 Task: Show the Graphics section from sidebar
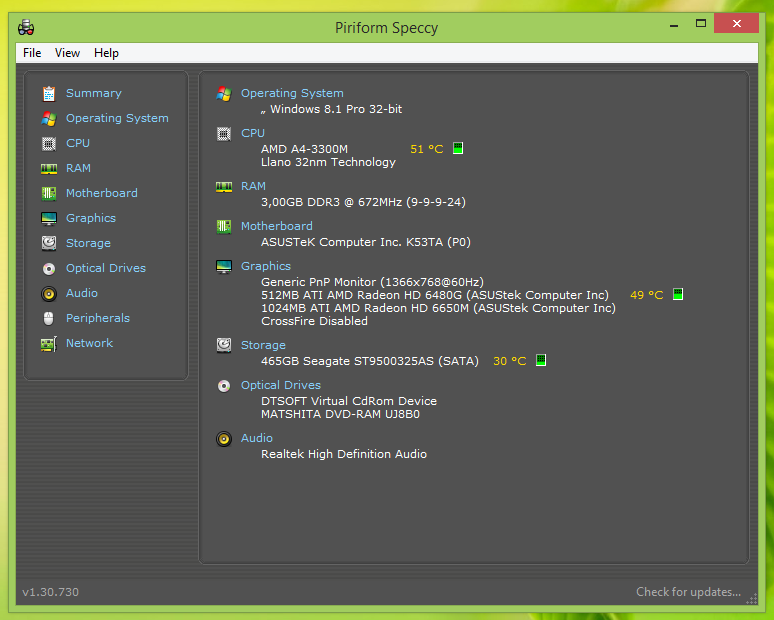pos(91,218)
